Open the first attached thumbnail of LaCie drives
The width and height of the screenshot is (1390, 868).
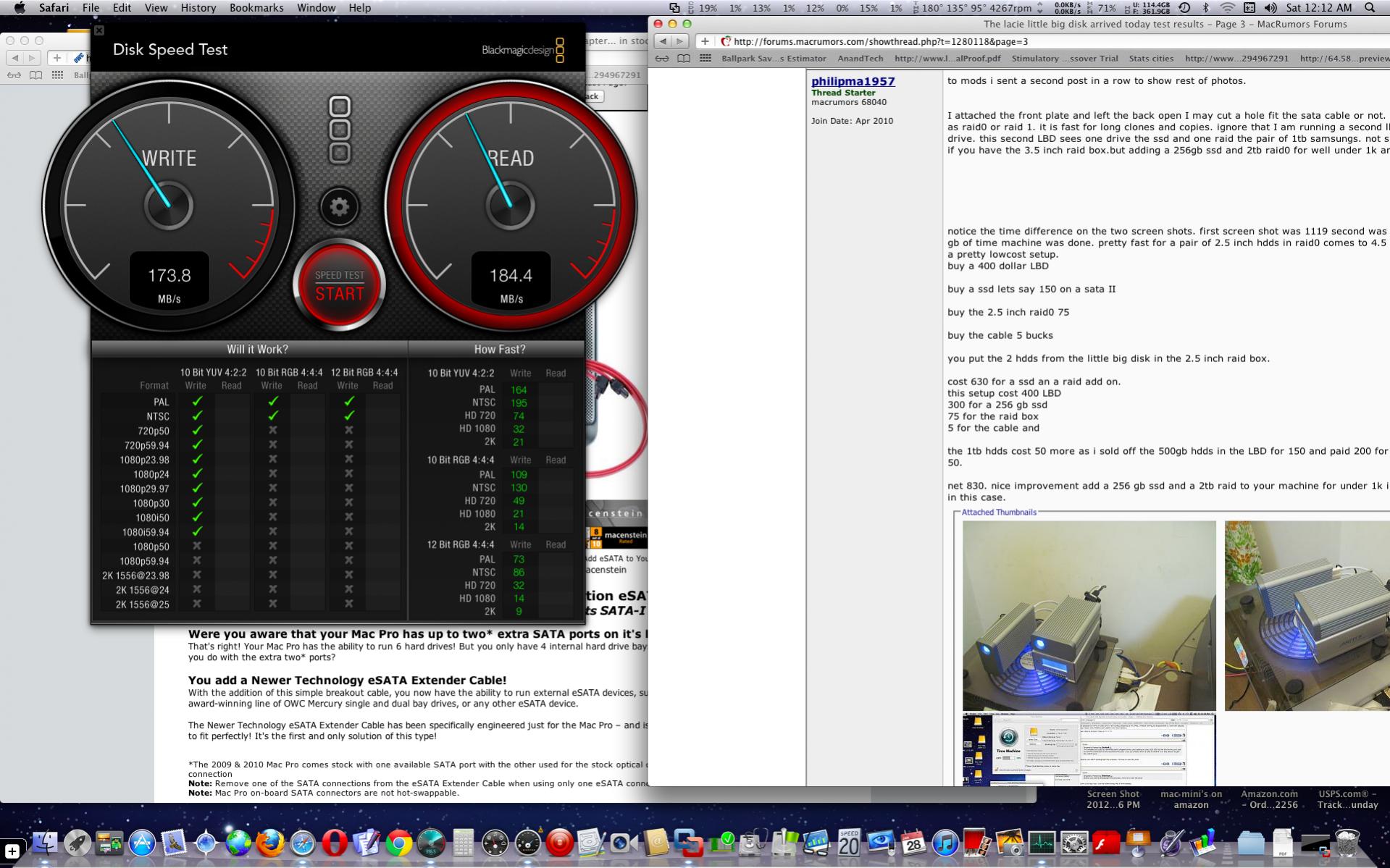pos(1089,615)
